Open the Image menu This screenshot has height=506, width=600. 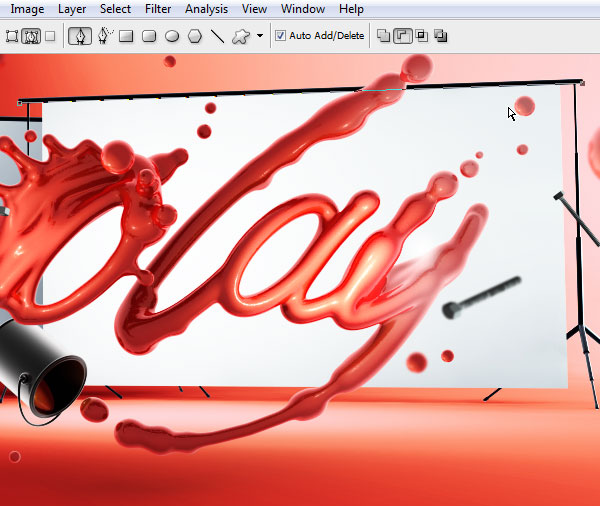click(x=27, y=9)
